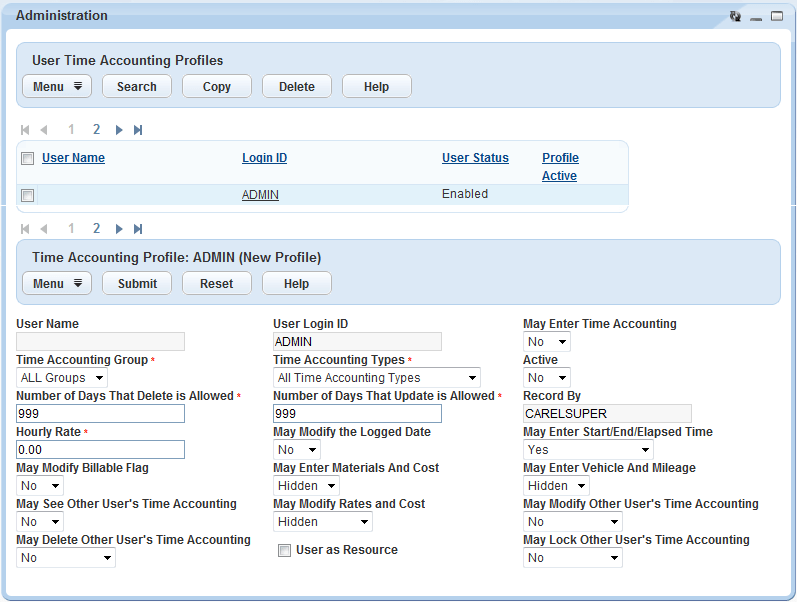This screenshot has width=797, height=602.
Task: Open Menu in the Time Accounting Profile section
Action: (57, 284)
